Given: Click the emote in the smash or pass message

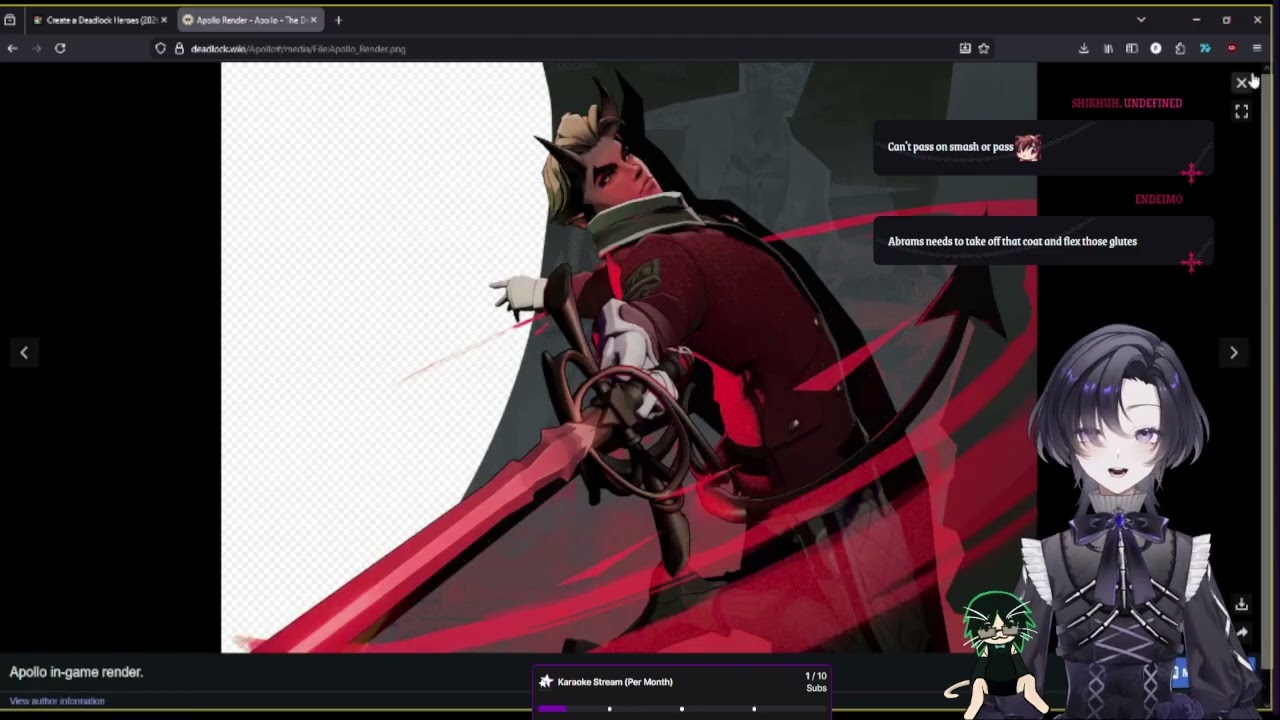Looking at the screenshot, I should click(x=1028, y=148).
